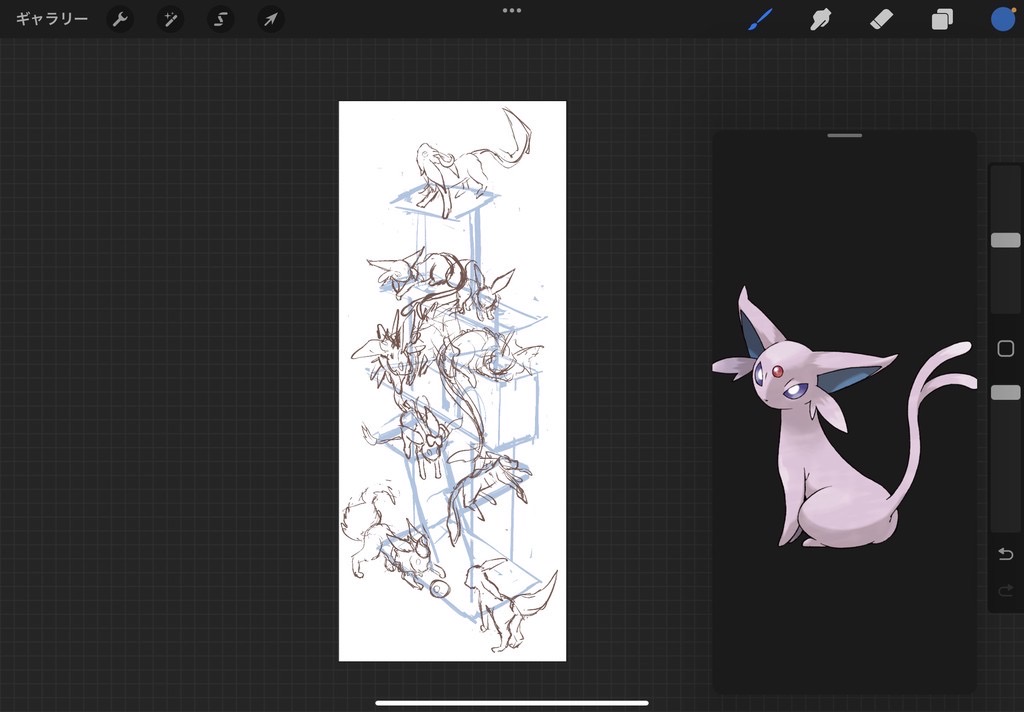Open the Adjustments magic wand menu
Screen dimensions: 1024x712
click(170, 20)
